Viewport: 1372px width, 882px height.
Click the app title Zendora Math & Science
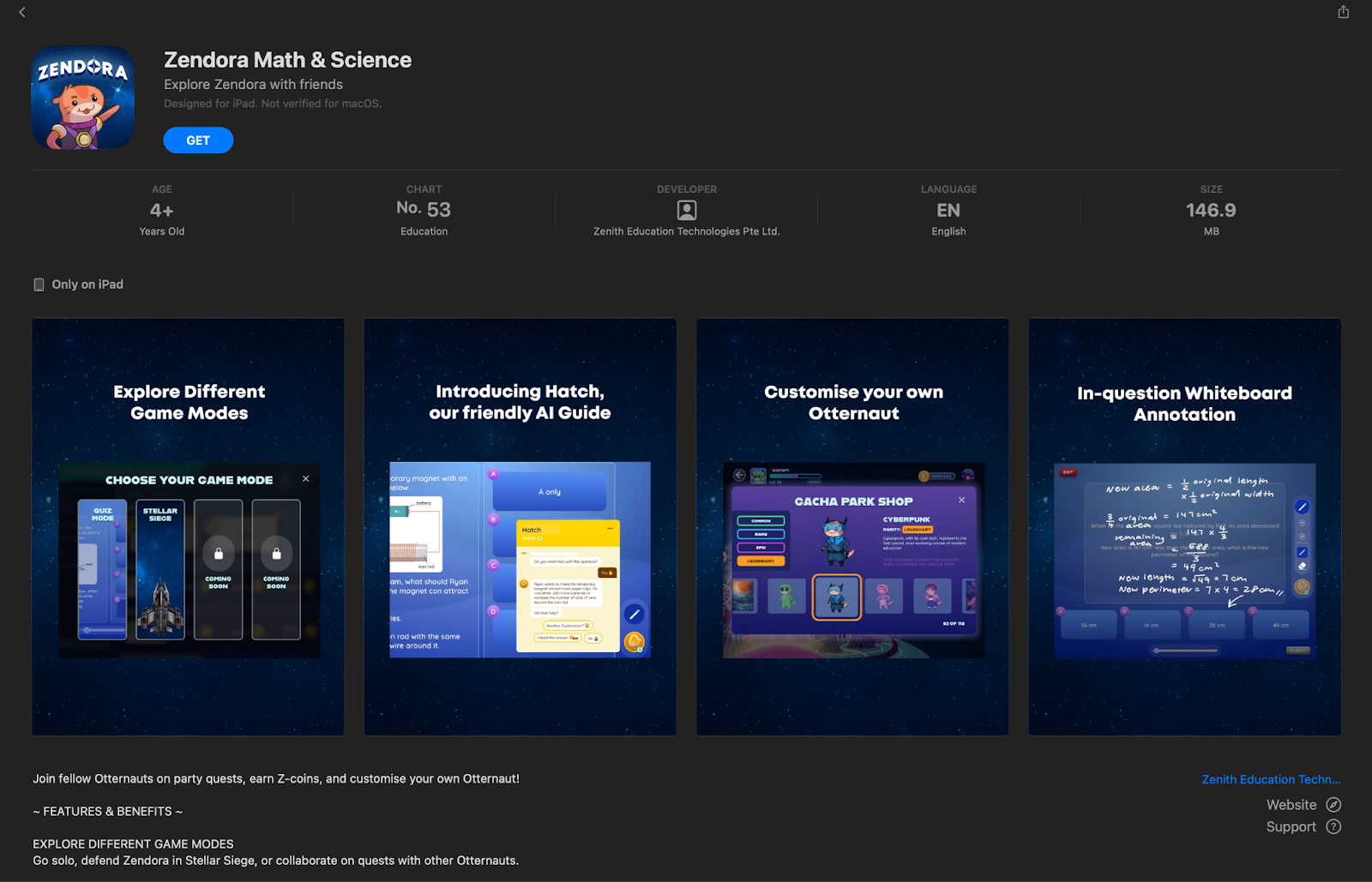pos(288,60)
